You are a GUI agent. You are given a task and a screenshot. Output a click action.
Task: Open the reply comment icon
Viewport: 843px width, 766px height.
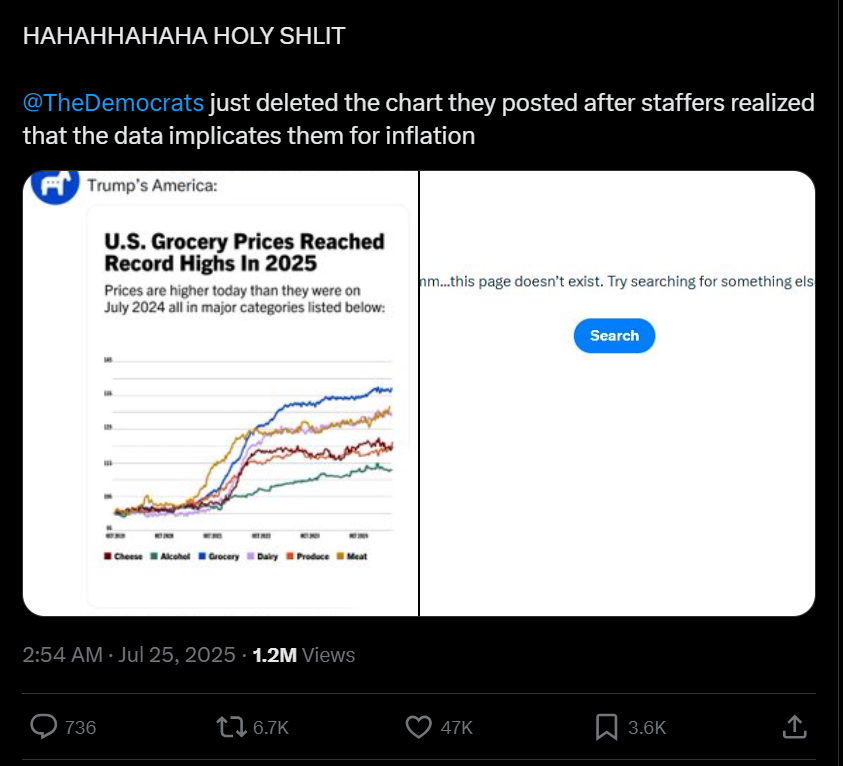[44, 727]
